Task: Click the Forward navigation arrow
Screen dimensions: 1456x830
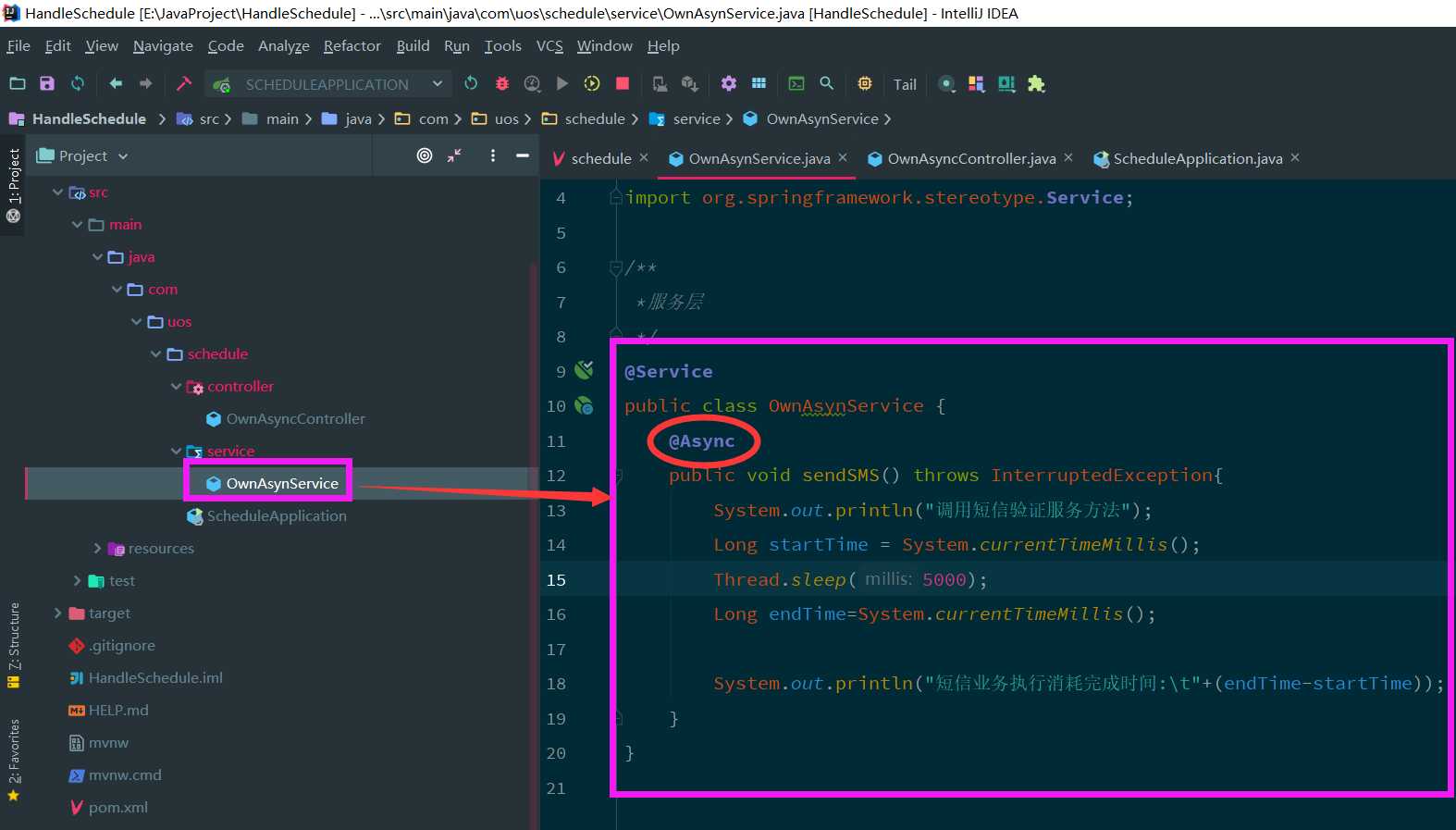Action: tap(145, 83)
